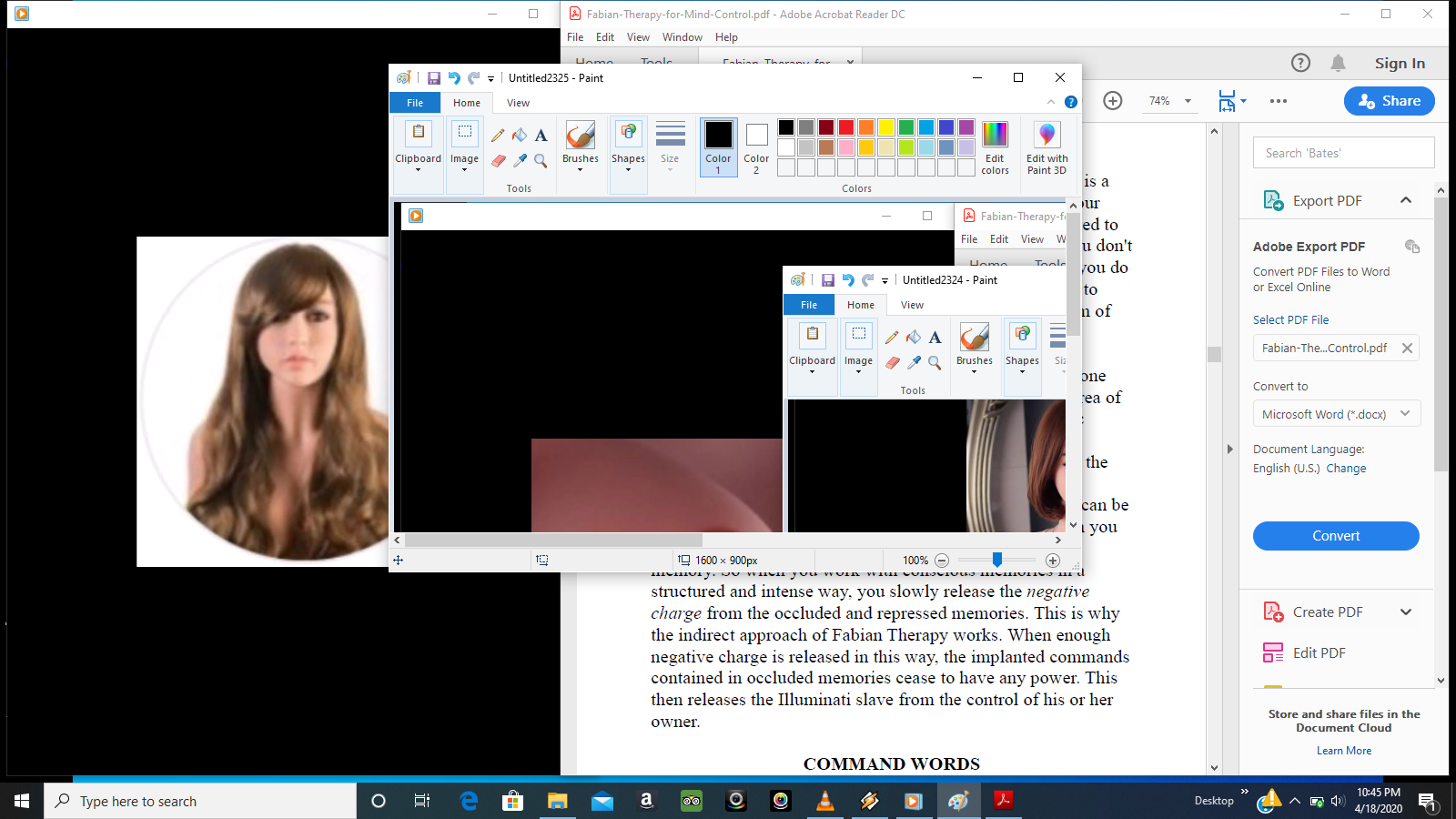The image size is (1456, 819).
Task: Remove selected file Fabian-The...Control.pdf
Action: pyautogui.click(x=1407, y=348)
